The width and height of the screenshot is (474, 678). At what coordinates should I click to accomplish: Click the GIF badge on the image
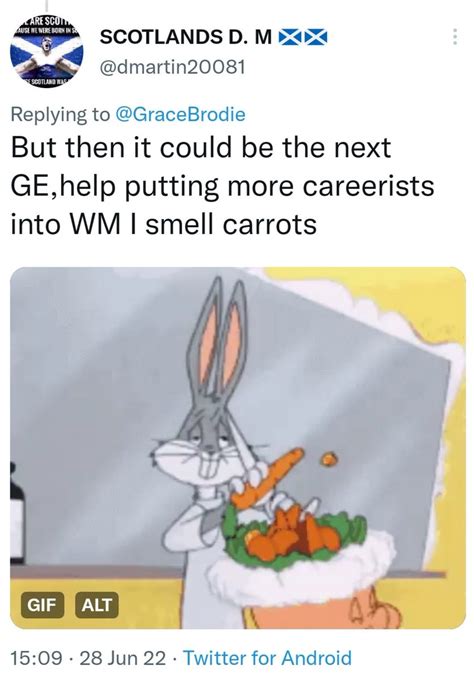[42, 604]
